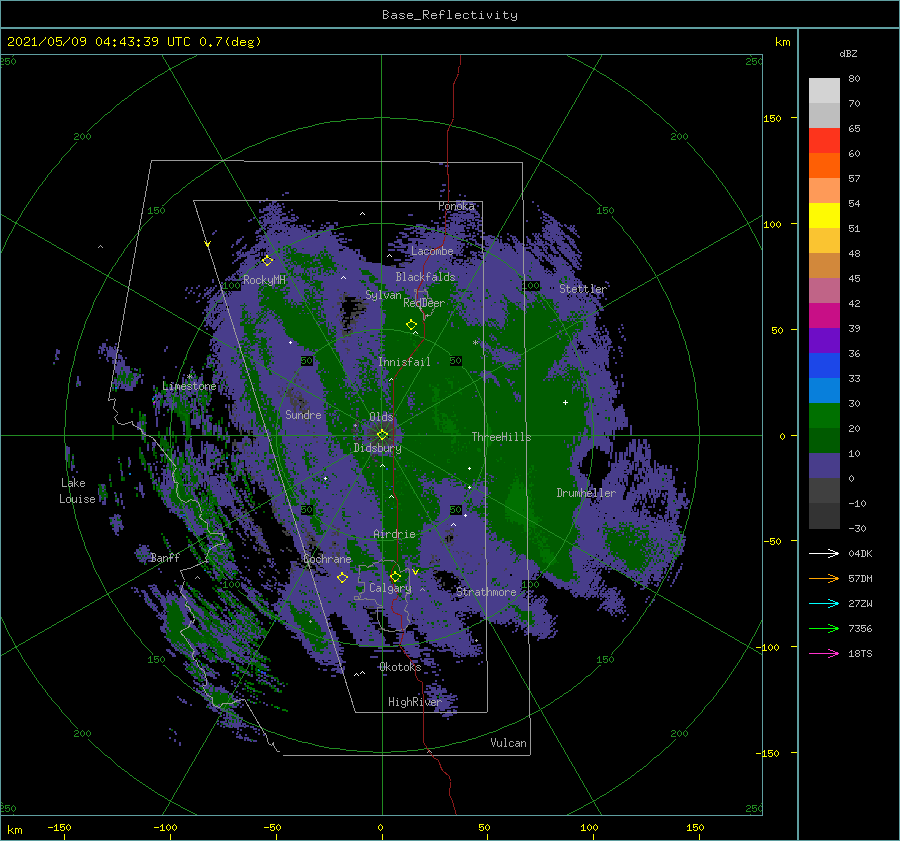Click the ThreeHills city label
Screen dimensions: 900x841
[501, 437]
